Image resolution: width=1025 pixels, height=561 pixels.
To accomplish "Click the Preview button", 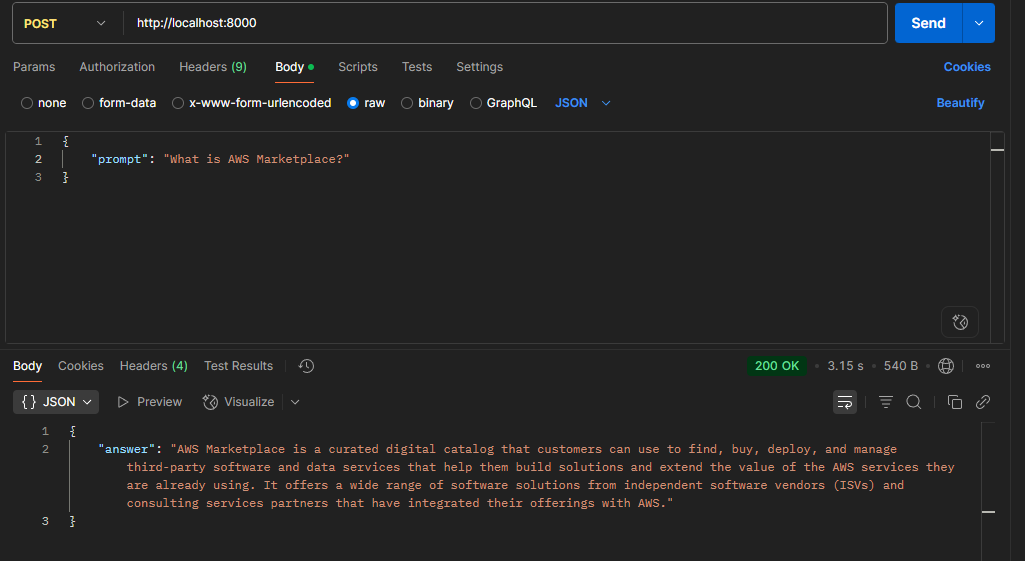I will click(x=150, y=402).
